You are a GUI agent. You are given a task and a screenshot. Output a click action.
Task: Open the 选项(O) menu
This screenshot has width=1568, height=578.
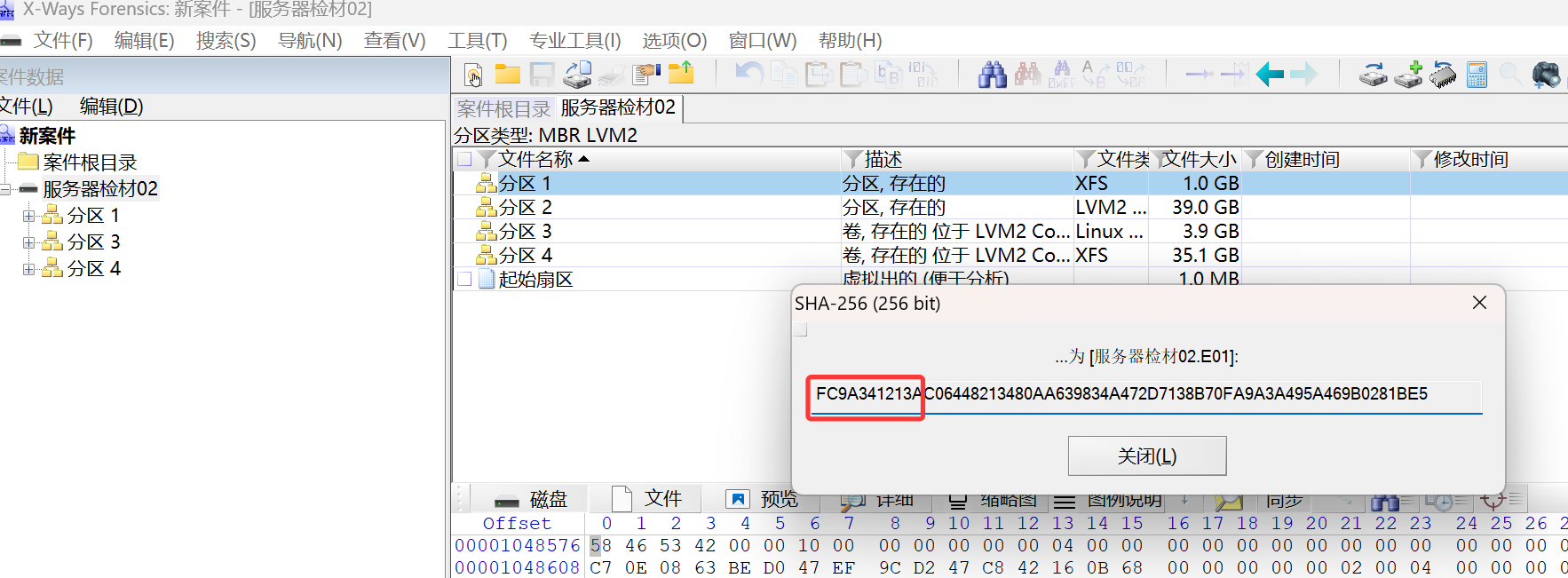click(x=675, y=41)
